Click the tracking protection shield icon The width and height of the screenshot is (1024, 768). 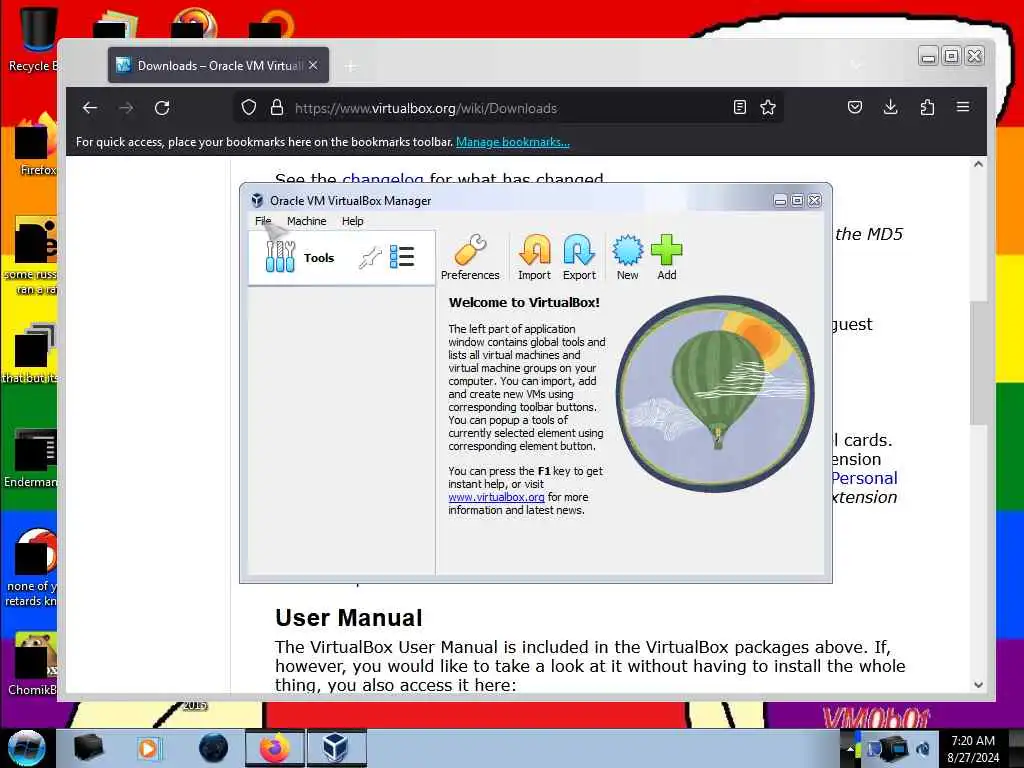[x=249, y=108]
